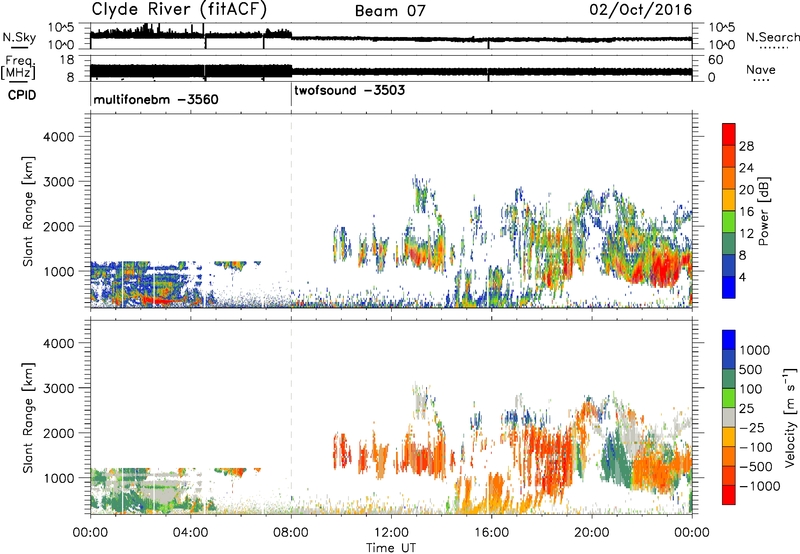
Task: Click the '20:00' time tick label
Action: point(592,533)
